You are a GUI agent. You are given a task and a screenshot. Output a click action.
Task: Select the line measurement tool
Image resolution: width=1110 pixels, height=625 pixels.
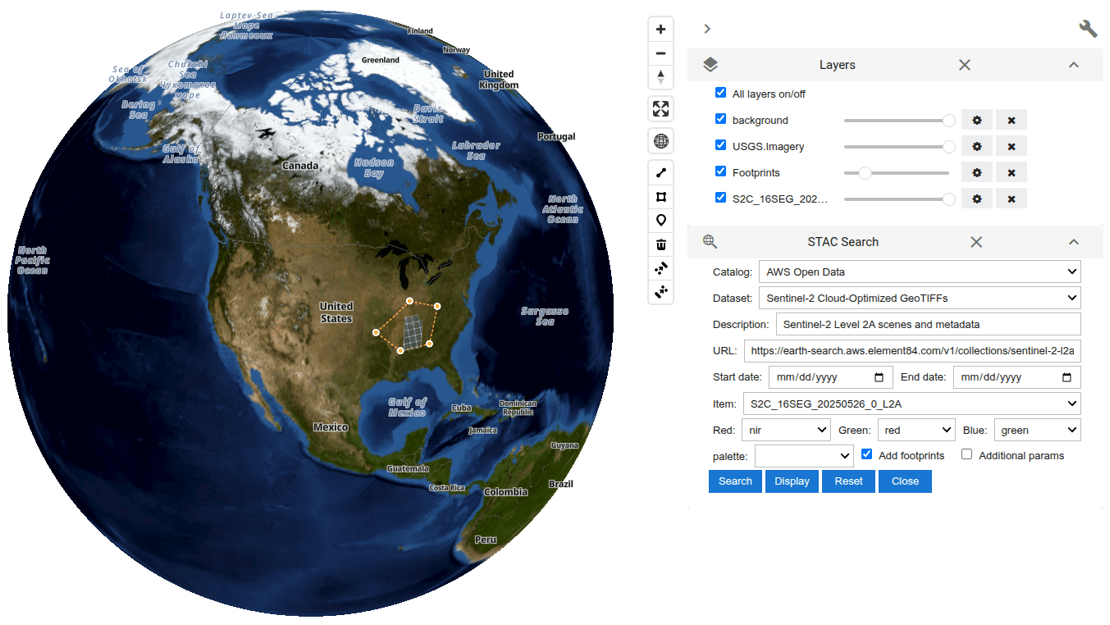point(661,173)
